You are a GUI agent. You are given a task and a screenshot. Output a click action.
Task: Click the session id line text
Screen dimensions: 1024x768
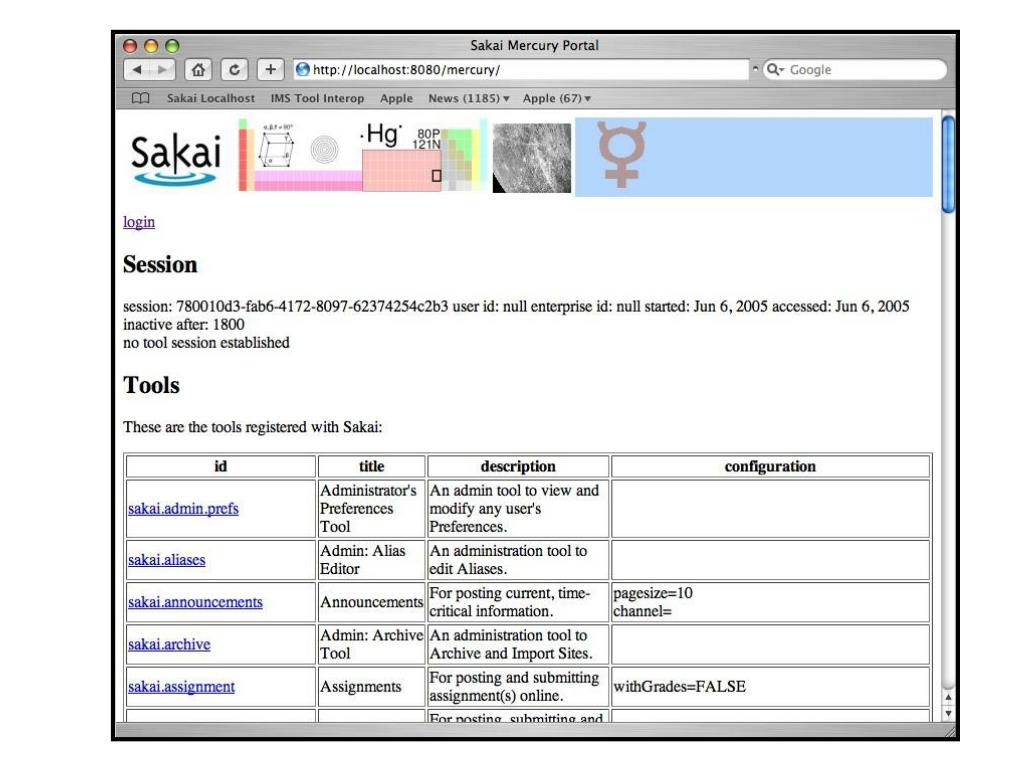pos(516,306)
